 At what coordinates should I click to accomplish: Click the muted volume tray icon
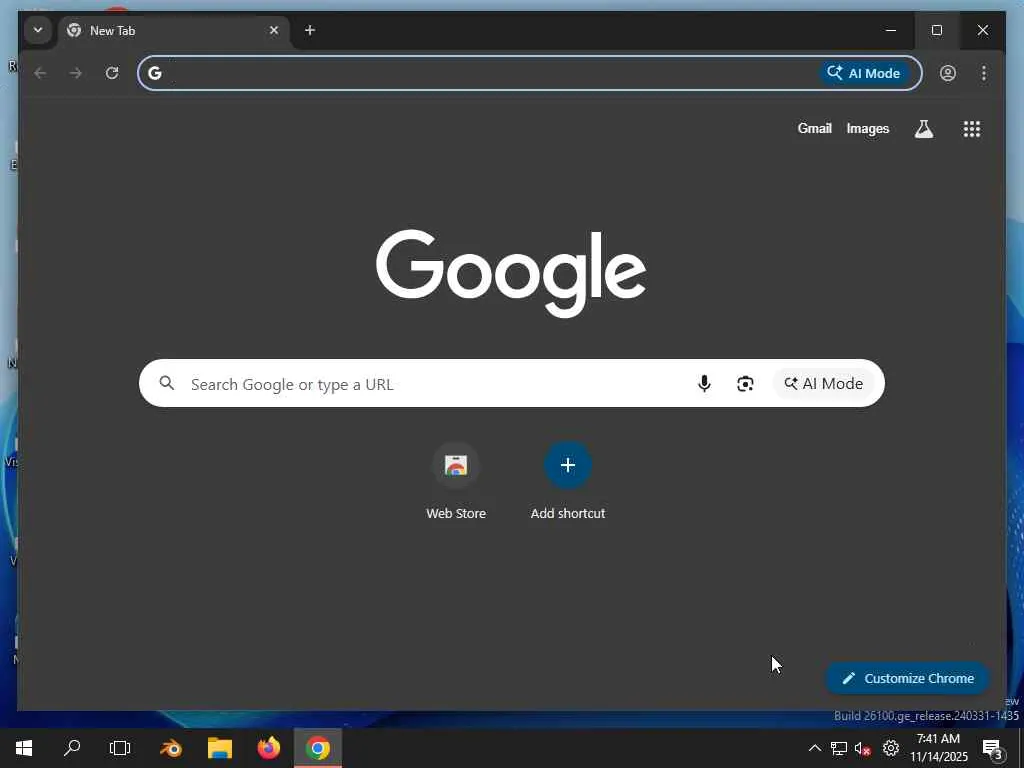[x=863, y=748]
